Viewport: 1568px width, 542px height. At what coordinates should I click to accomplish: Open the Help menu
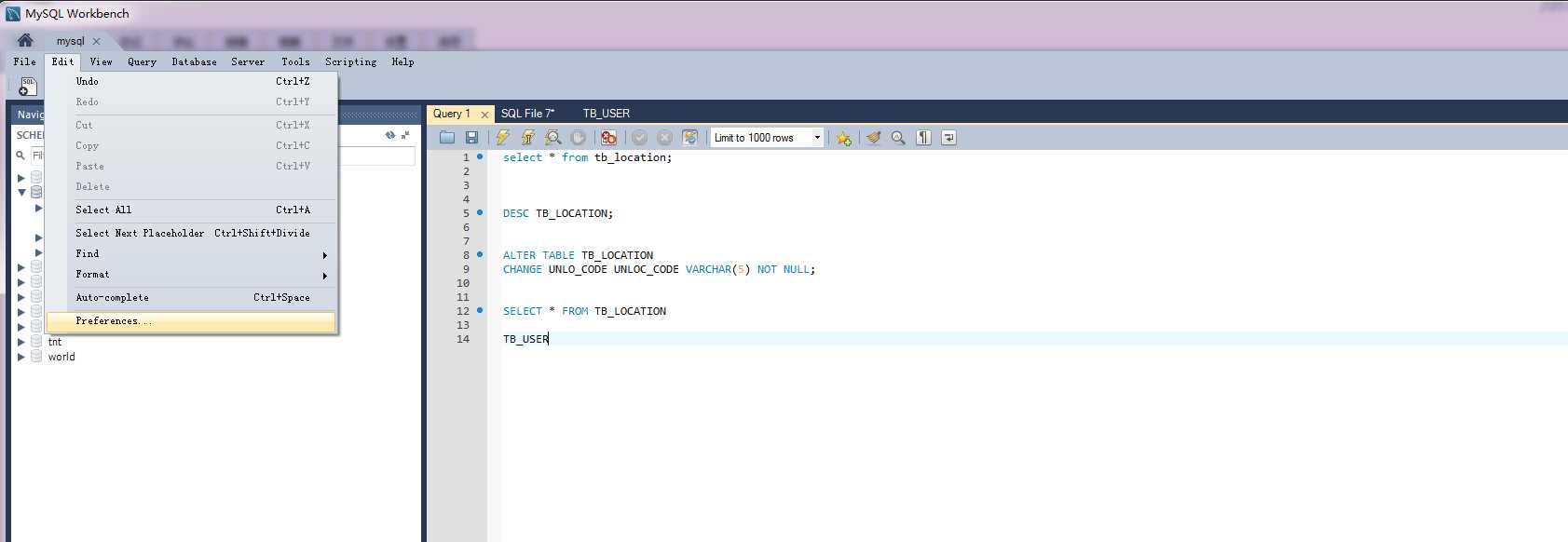402,61
